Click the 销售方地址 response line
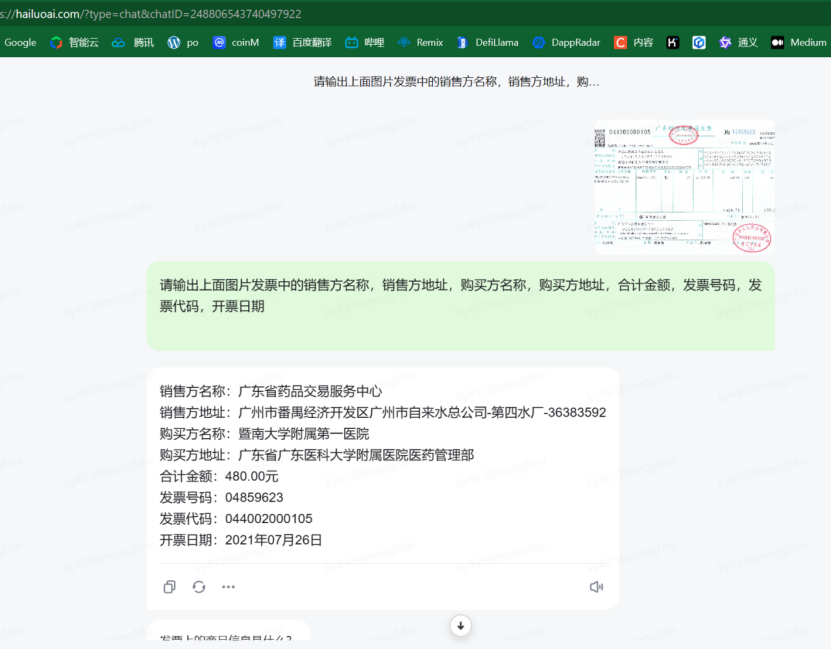 pos(383,412)
